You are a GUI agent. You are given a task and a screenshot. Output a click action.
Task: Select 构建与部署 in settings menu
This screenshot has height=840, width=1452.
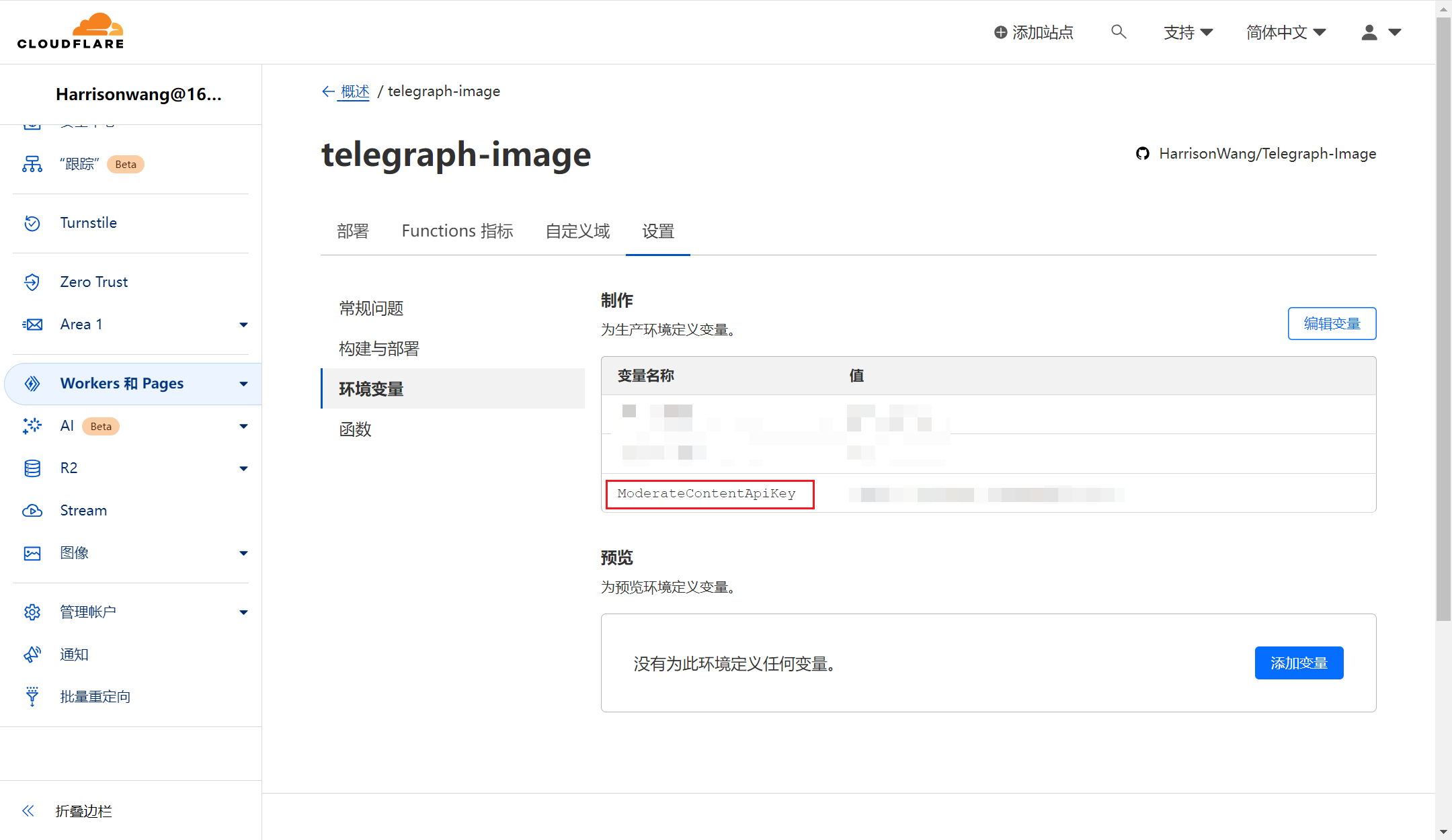point(379,349)
